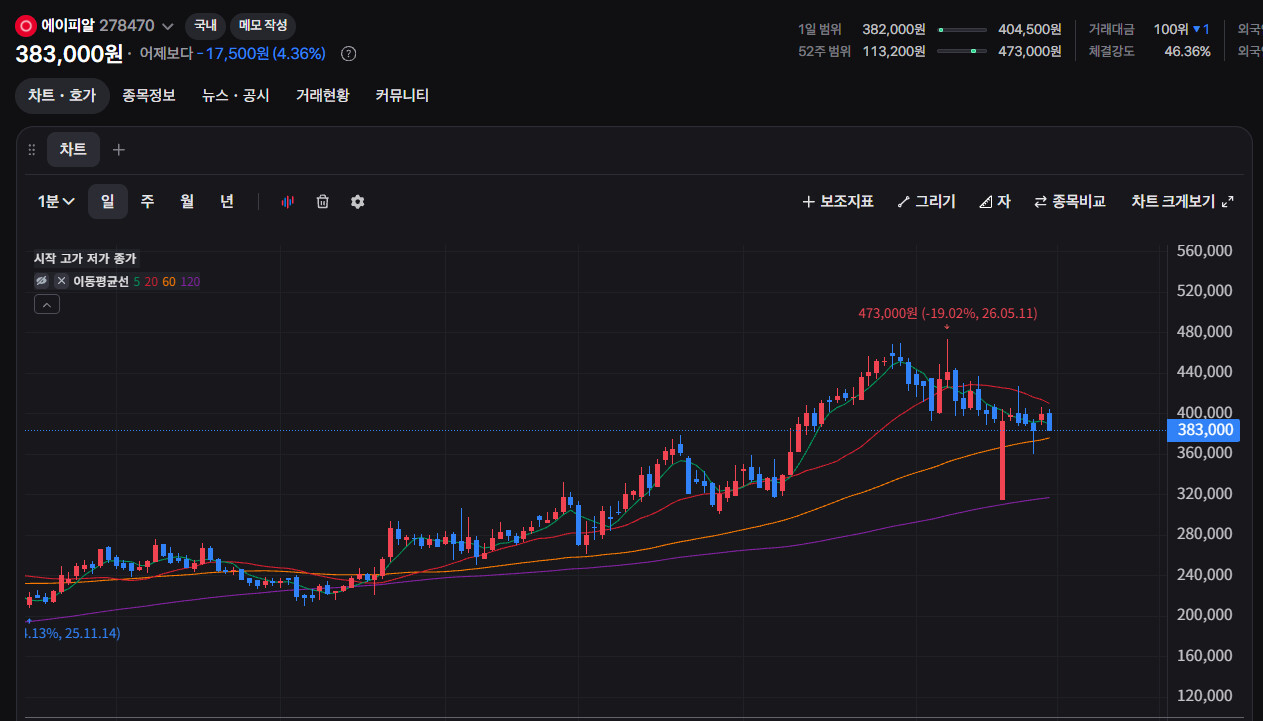Viewport: 1263px width, 721px height.
Task: Open chart settings gear icon
Action: [357, 201]
